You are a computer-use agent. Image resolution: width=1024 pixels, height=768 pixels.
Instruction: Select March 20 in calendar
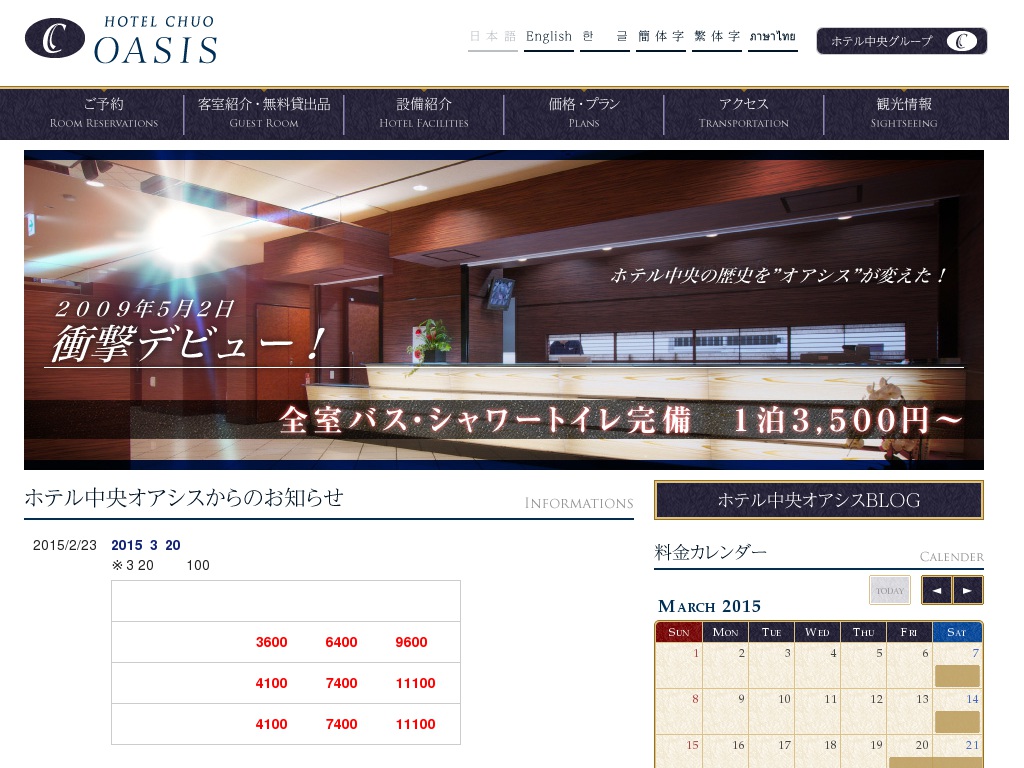point(909,752)
